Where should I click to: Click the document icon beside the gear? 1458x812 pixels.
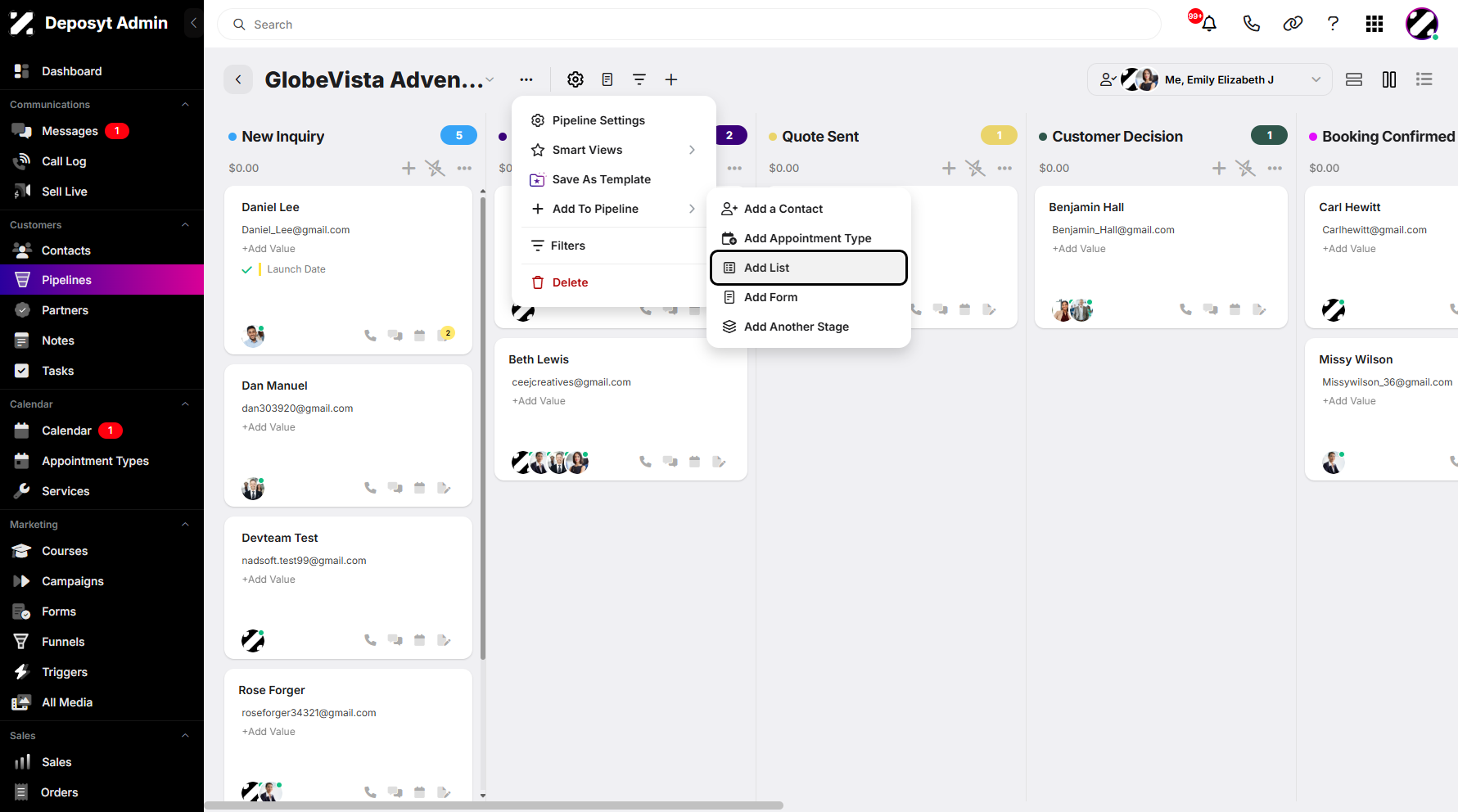pyautogui.click(x=607, y=79)
